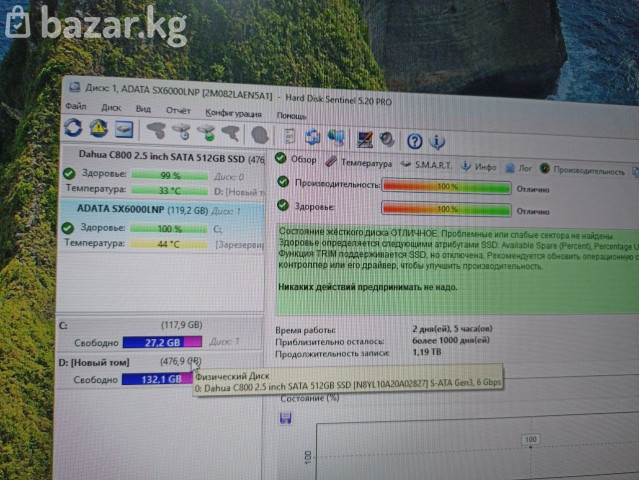Click the ADATA 44 °C temperature bar
This screenshot has height=480, width=639.
click(168, 243)
